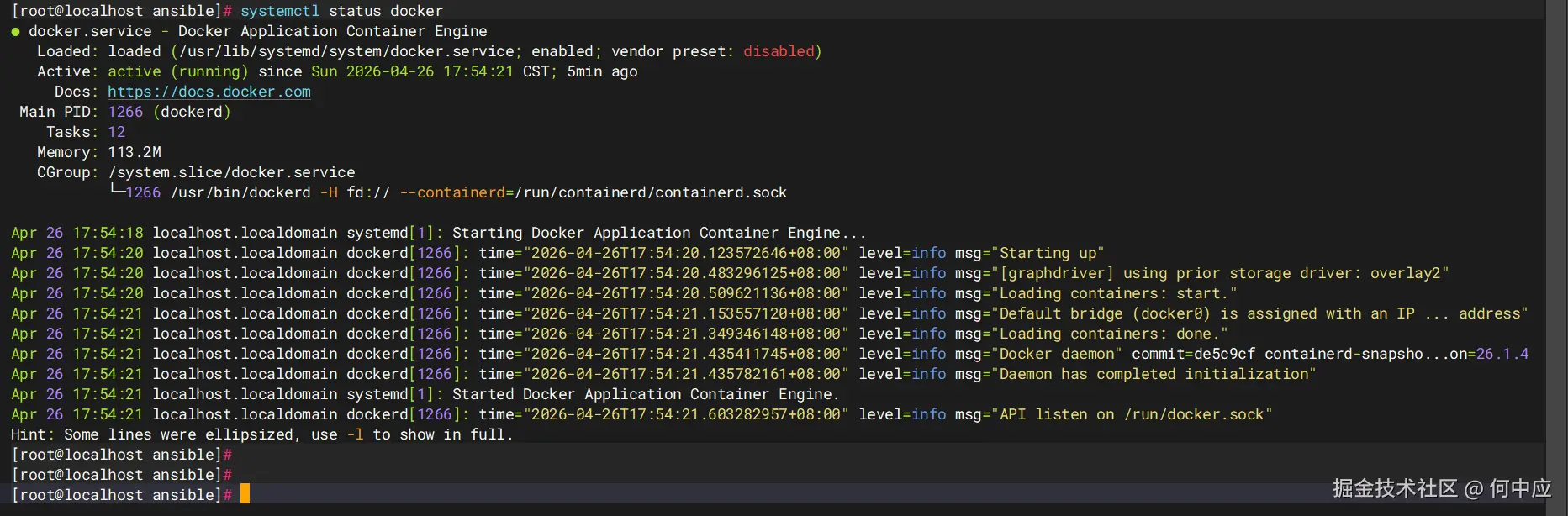Click the Tasks count value 12
This screenshot has height=516, width=1568.
pos(116,132)
